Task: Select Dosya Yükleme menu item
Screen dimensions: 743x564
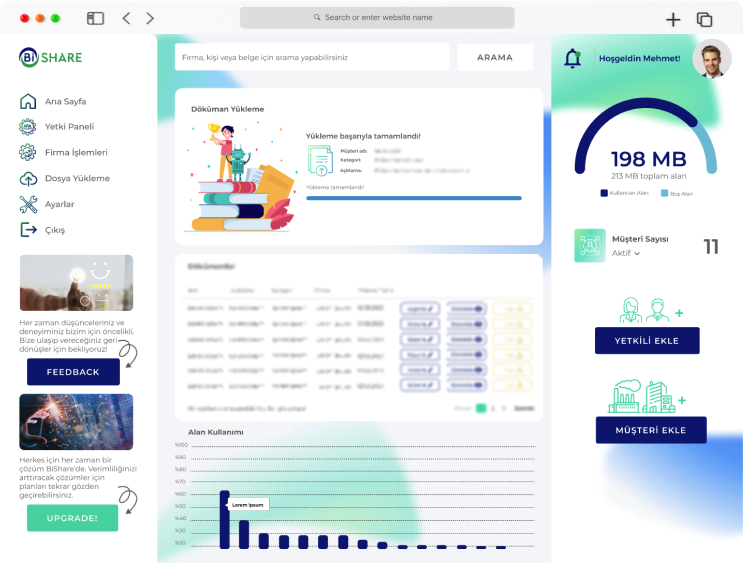Action: tap(77, 178)
